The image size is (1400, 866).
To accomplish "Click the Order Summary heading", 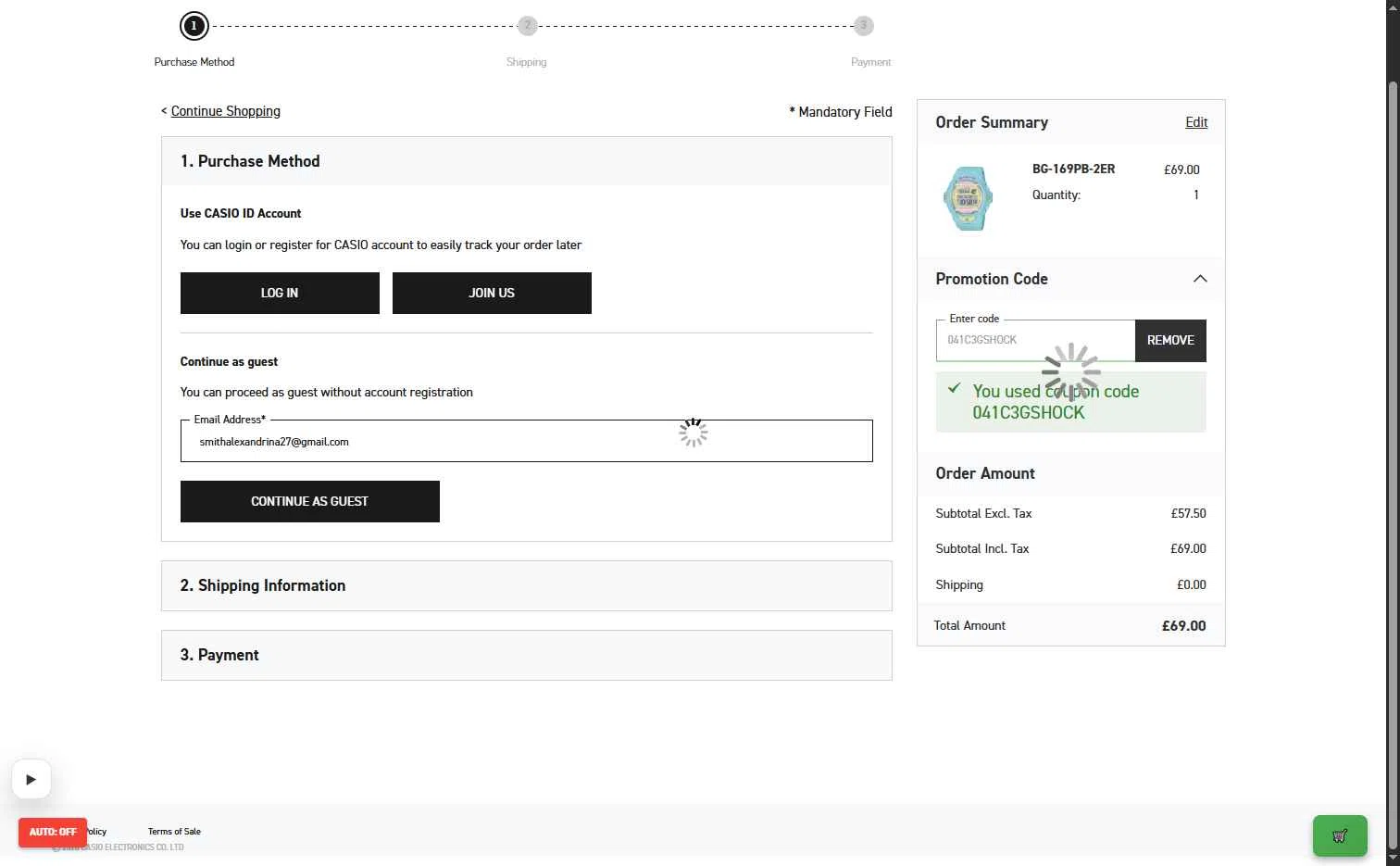I will click(x=992, y=122).
